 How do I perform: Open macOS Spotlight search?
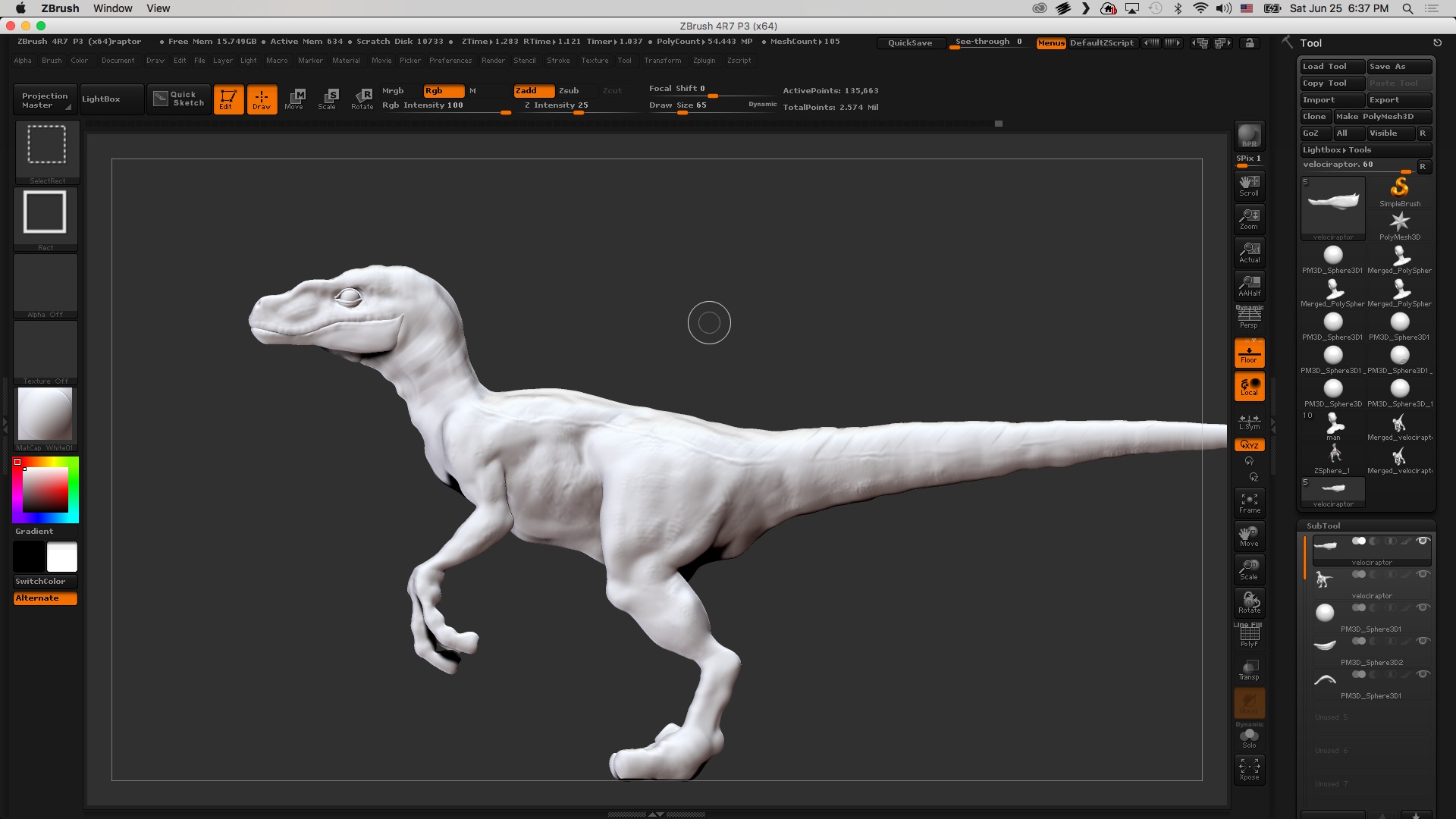coord(1407,8)
